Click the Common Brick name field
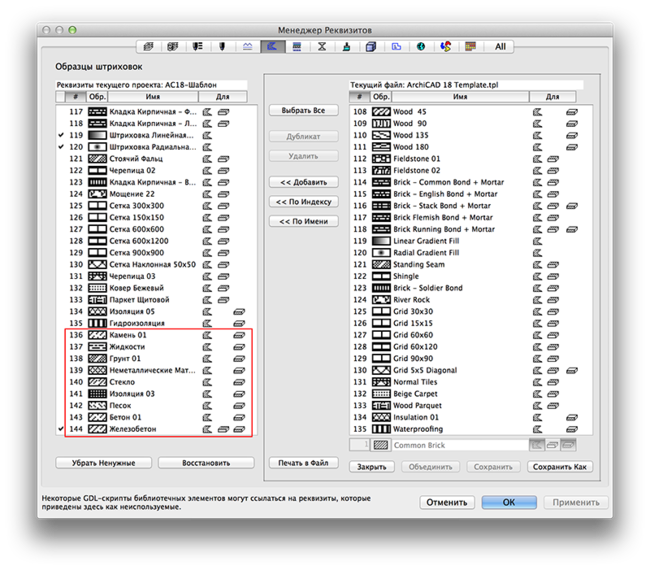Viewport: 650px width, 570px height. click(x=460, y=445)
